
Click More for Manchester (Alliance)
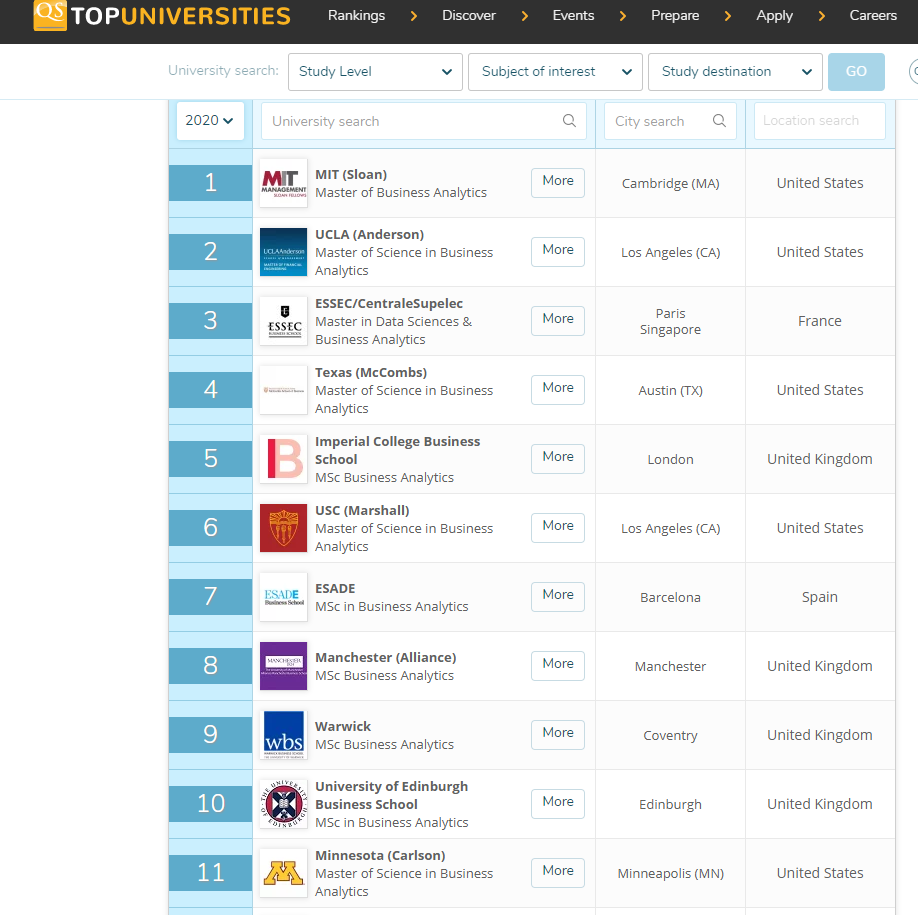click(558, 666)
